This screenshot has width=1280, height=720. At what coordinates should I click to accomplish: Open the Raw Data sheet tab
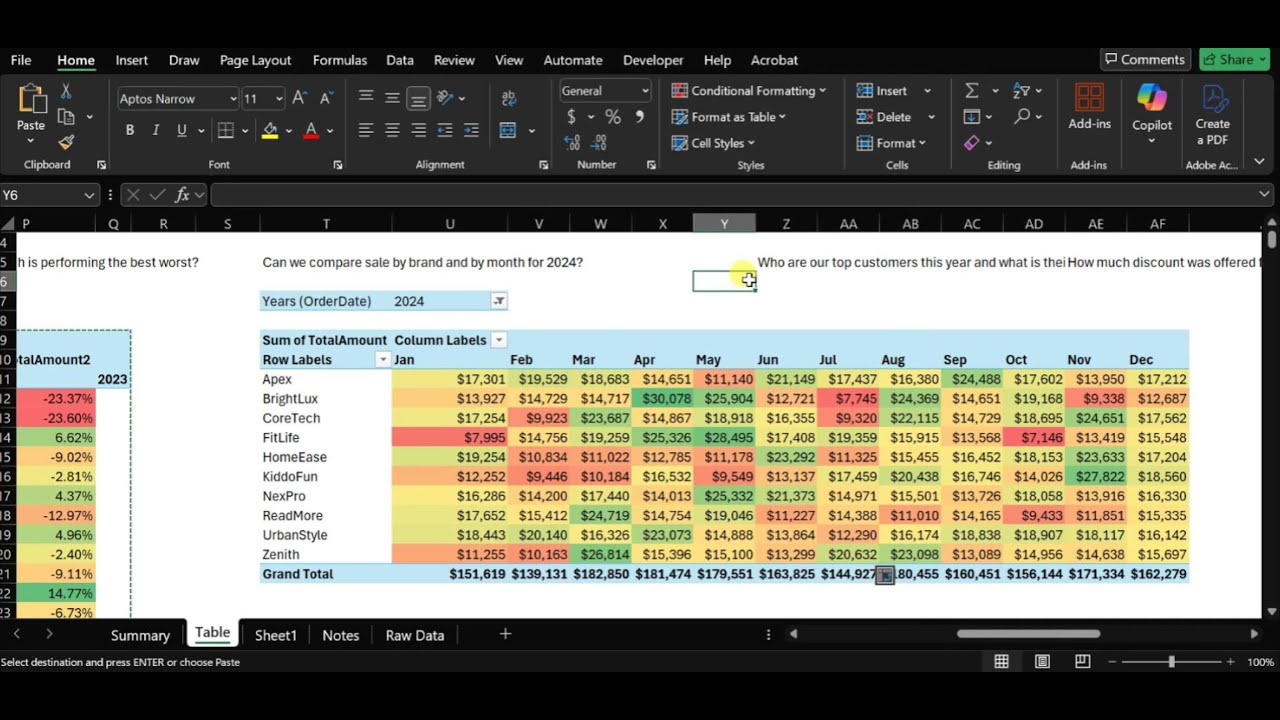click(414, 635)
